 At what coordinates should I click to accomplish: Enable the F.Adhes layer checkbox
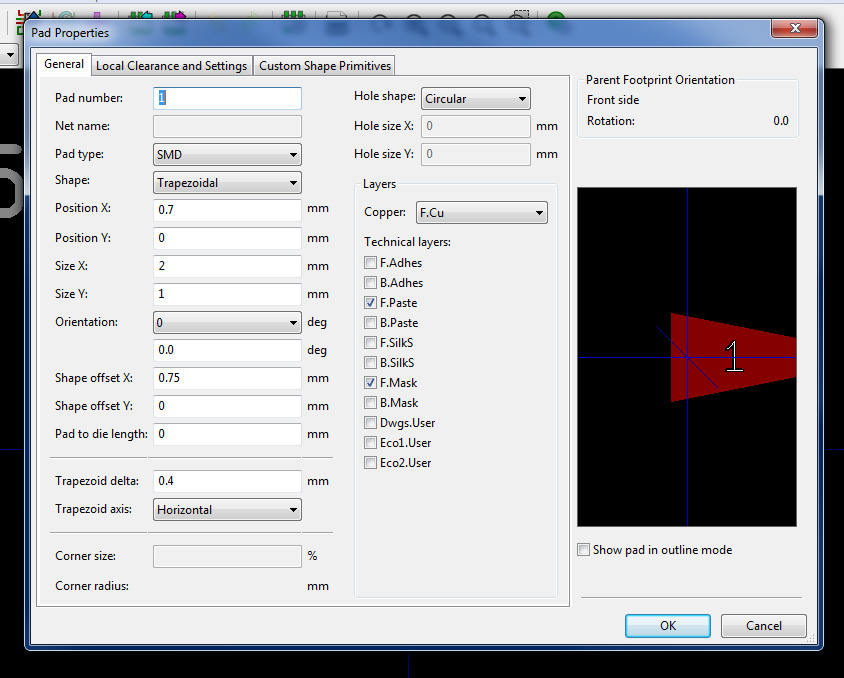(x=370, y=263)
